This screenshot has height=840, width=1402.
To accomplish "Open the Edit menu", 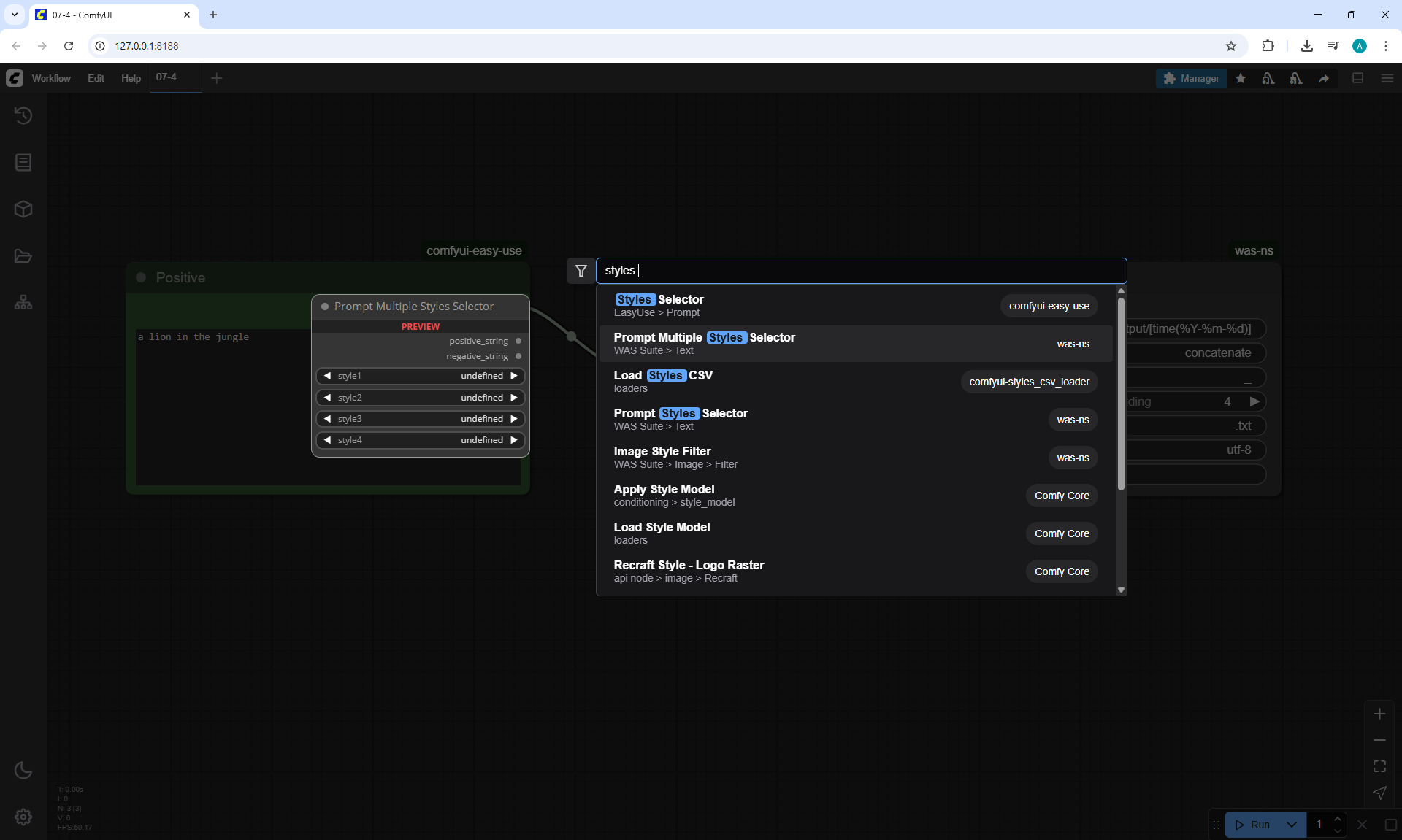I will 96,78.
